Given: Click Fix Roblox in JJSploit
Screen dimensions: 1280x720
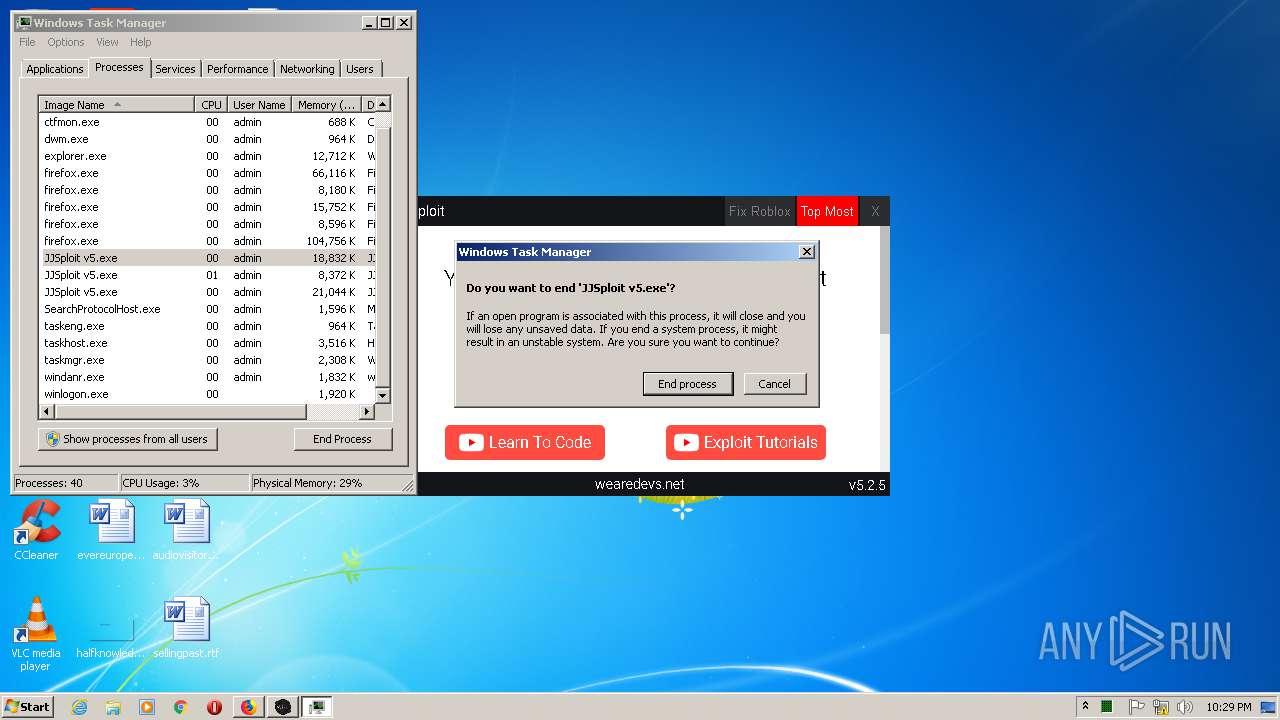Looking at the screenshot, I should coord(760,211).
